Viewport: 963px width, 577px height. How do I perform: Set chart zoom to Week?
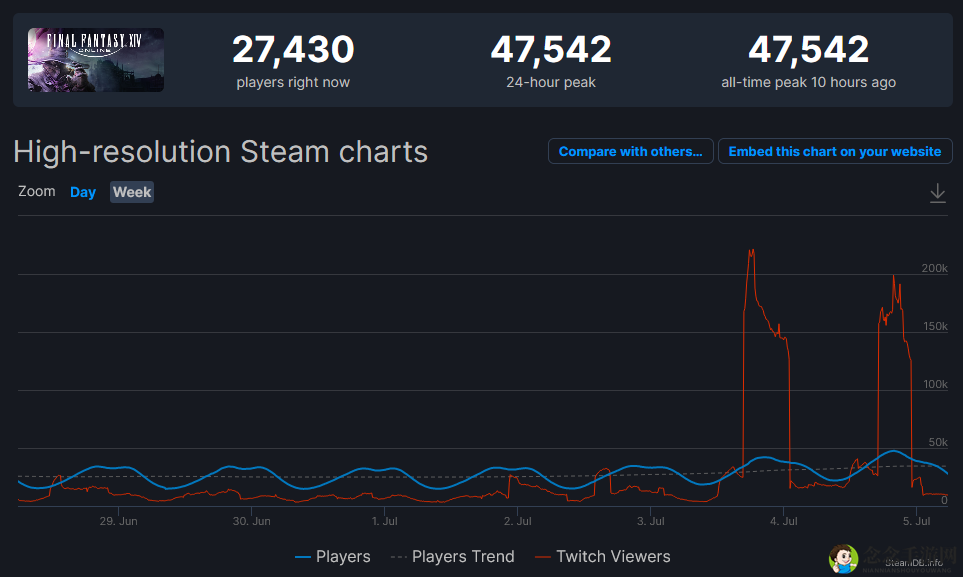coord(132,192)
